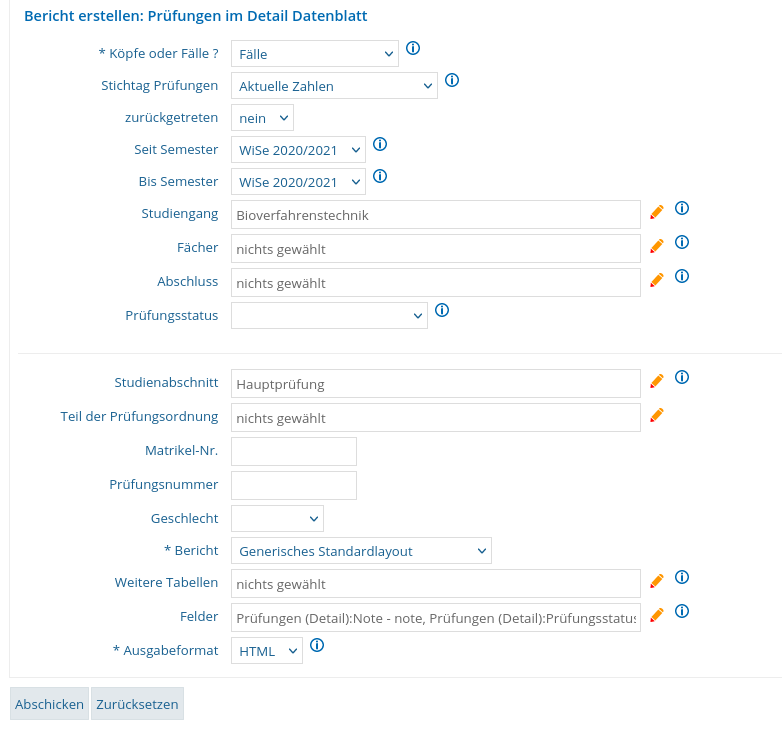This screenshot has height=733, width=782.
Task: Click info icon beside Bis Semester
Action: pyautogui.click(x=380, y=177)
